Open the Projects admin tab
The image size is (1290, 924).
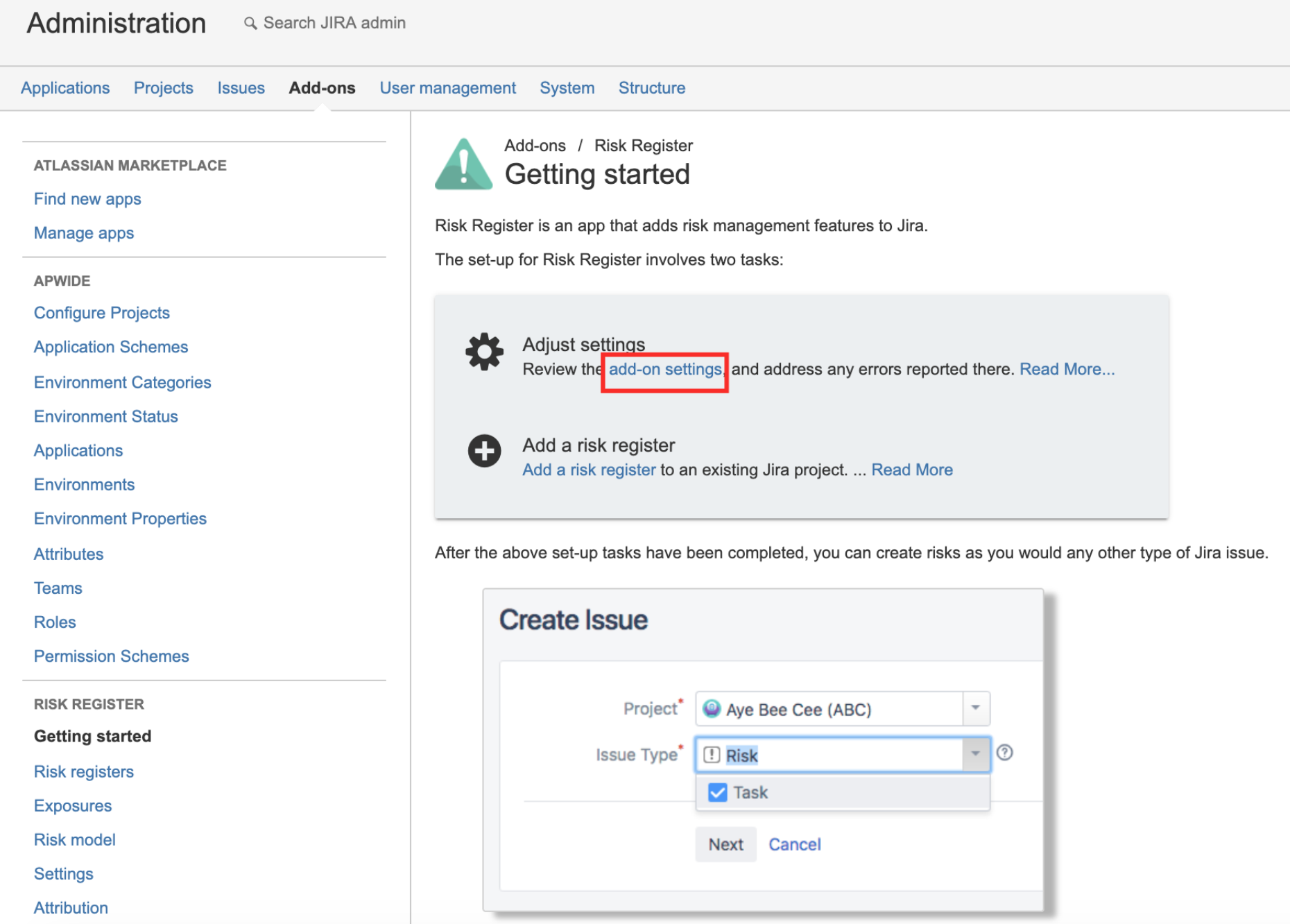coord(164,88)
